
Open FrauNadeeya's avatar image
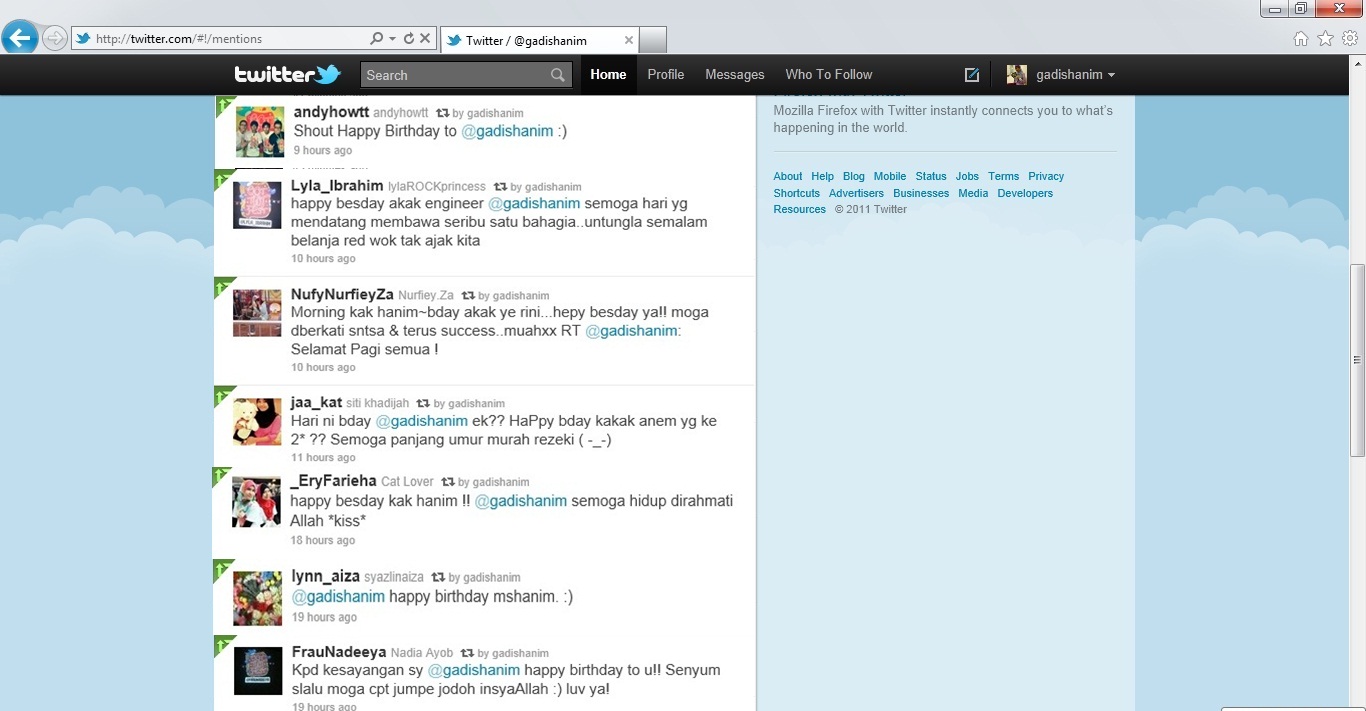tap(258, 671)
